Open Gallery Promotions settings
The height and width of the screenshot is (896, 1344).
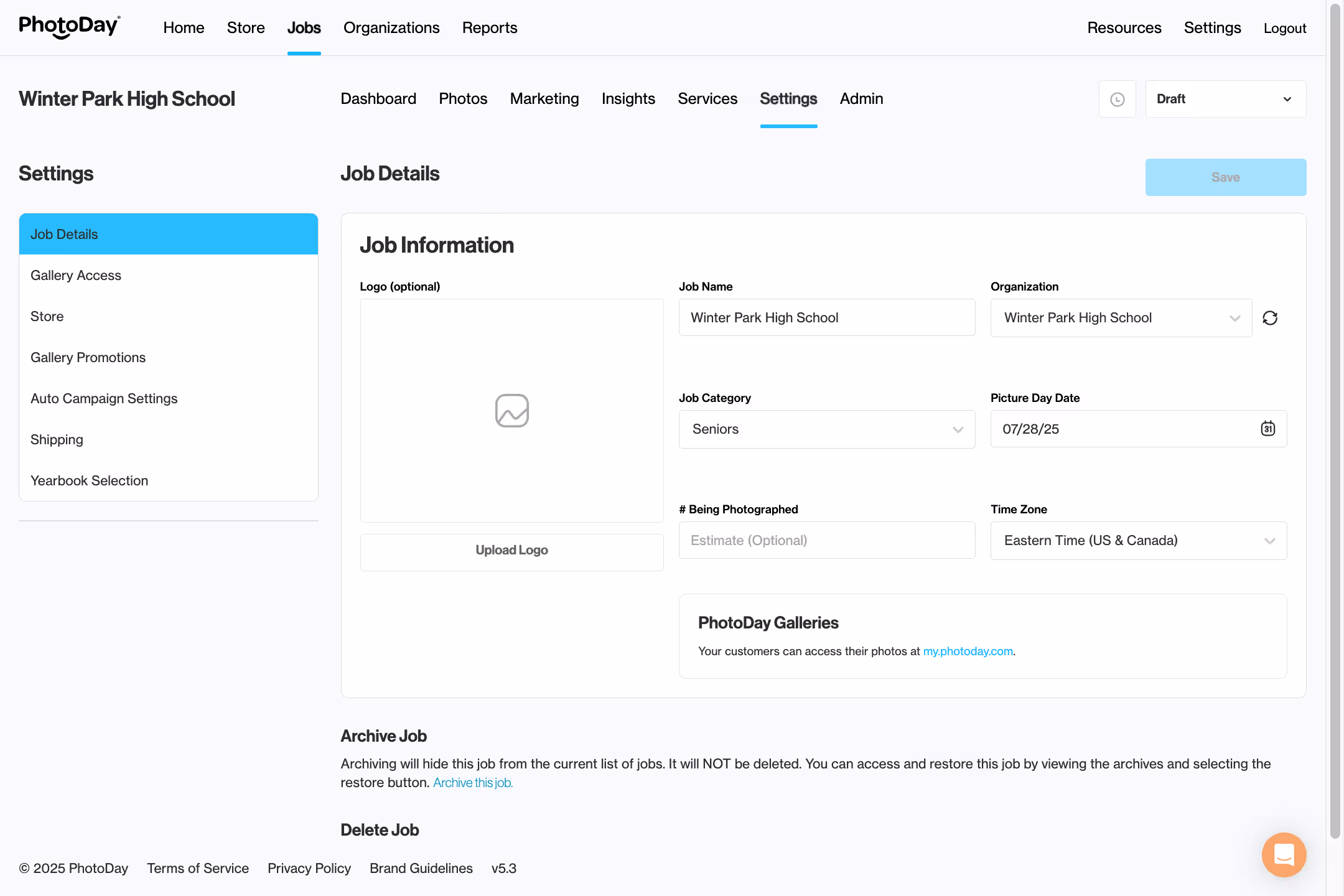(x=169, y=357)
